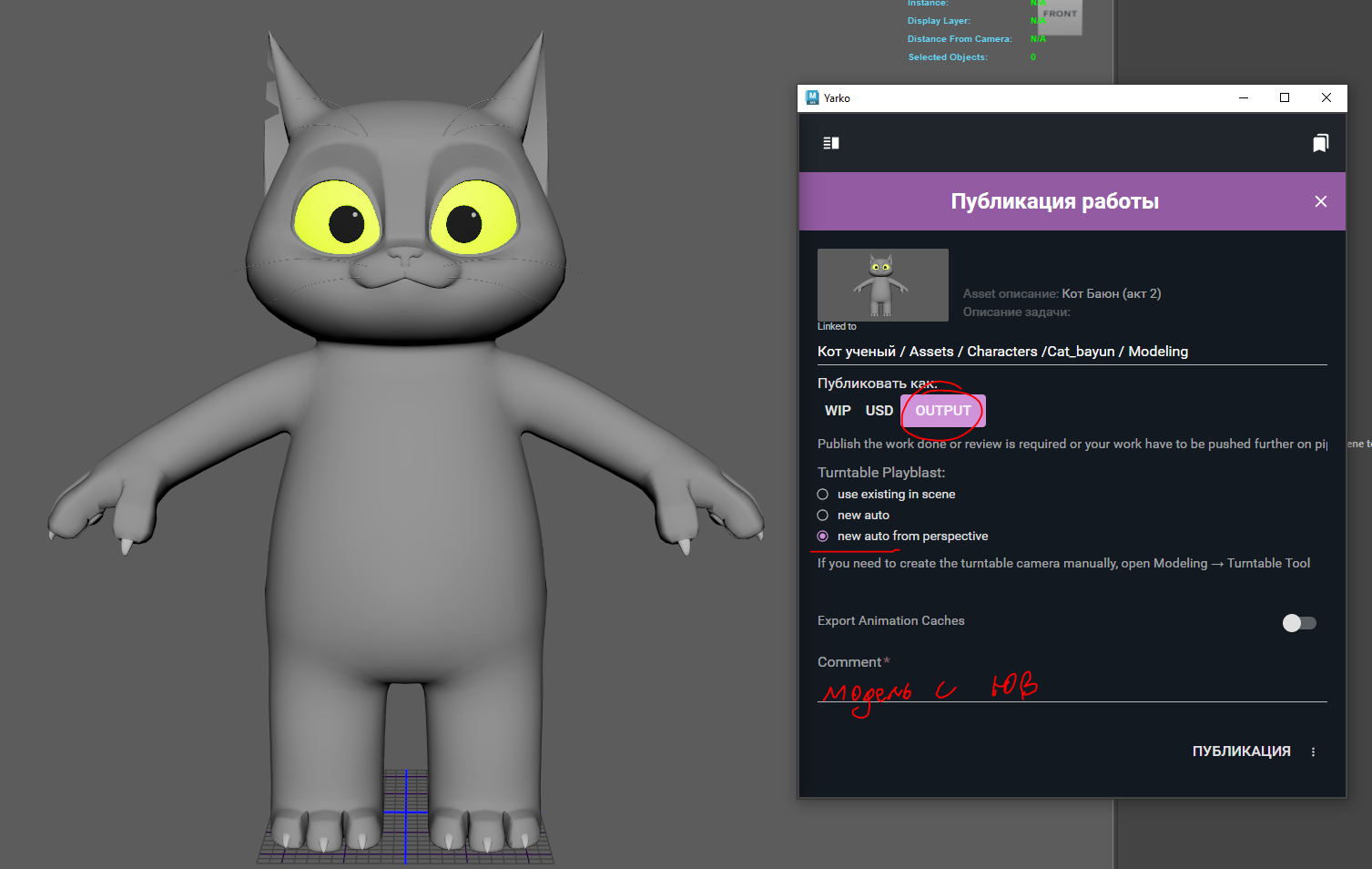Click the 'Export Animation Caches' label
The width and height of the screenshot is (1372, 869).
pyautogui.click(x=890, y=620)
